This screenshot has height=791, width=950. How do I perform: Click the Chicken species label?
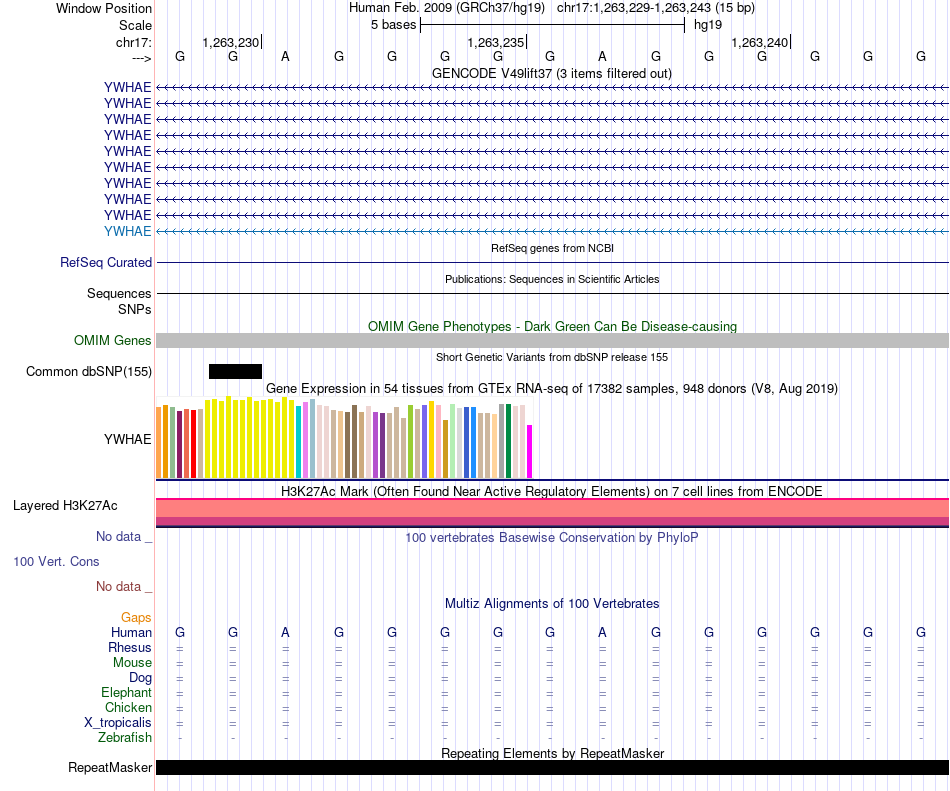(x=128, y=707)
